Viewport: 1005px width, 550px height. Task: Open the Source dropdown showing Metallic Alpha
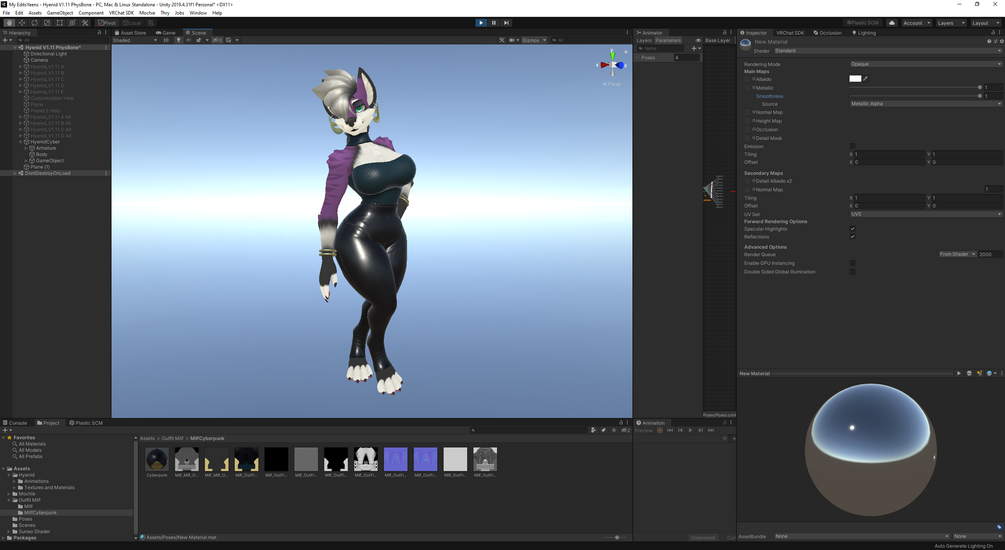(x=926, y=103)
